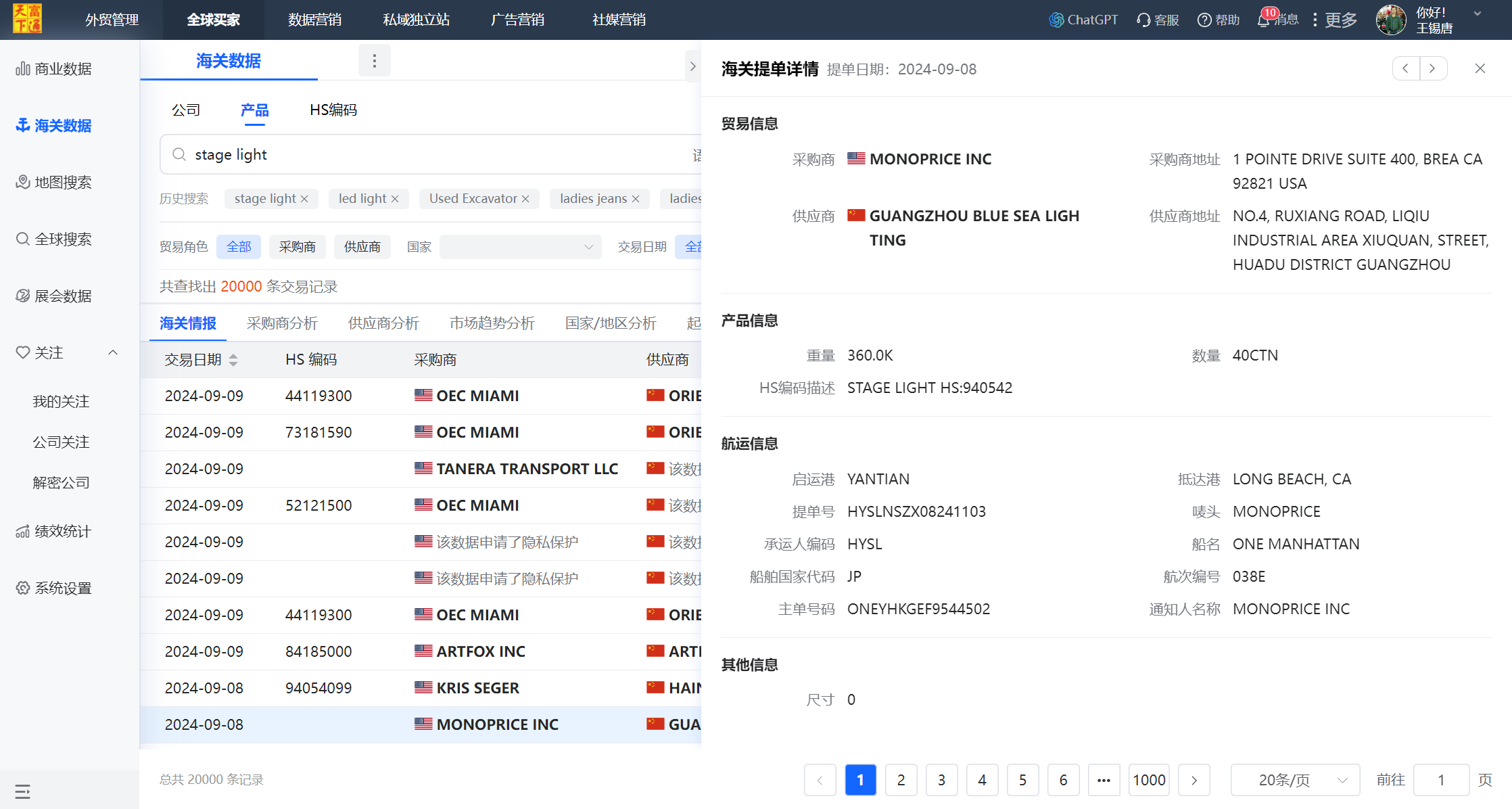Screen dimensions: 1512x809
Task: Click the app logo in the header
Action: (x=27, y=19)
